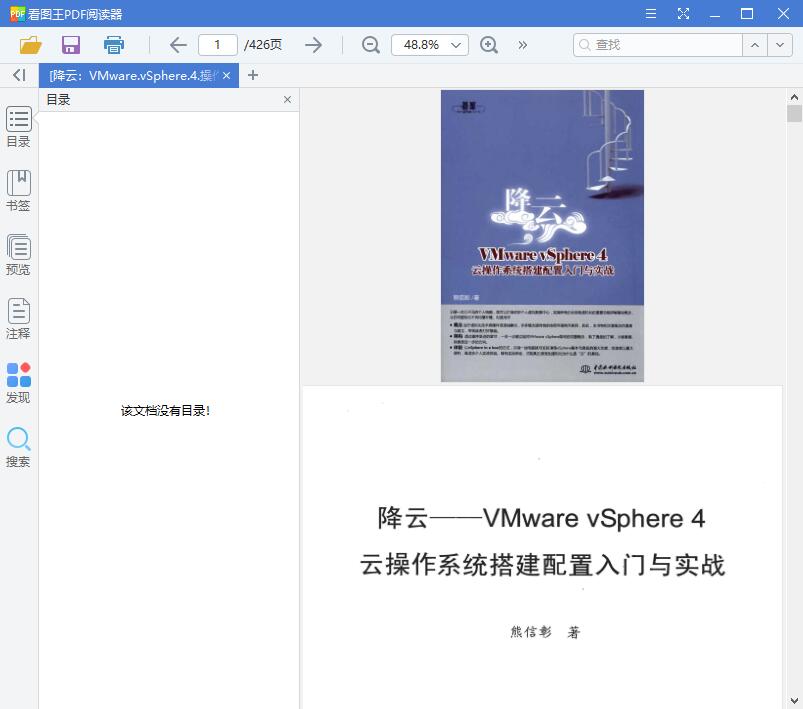Print the document using the printer icon
Screen dimensions: 803x709
[114, 45]
